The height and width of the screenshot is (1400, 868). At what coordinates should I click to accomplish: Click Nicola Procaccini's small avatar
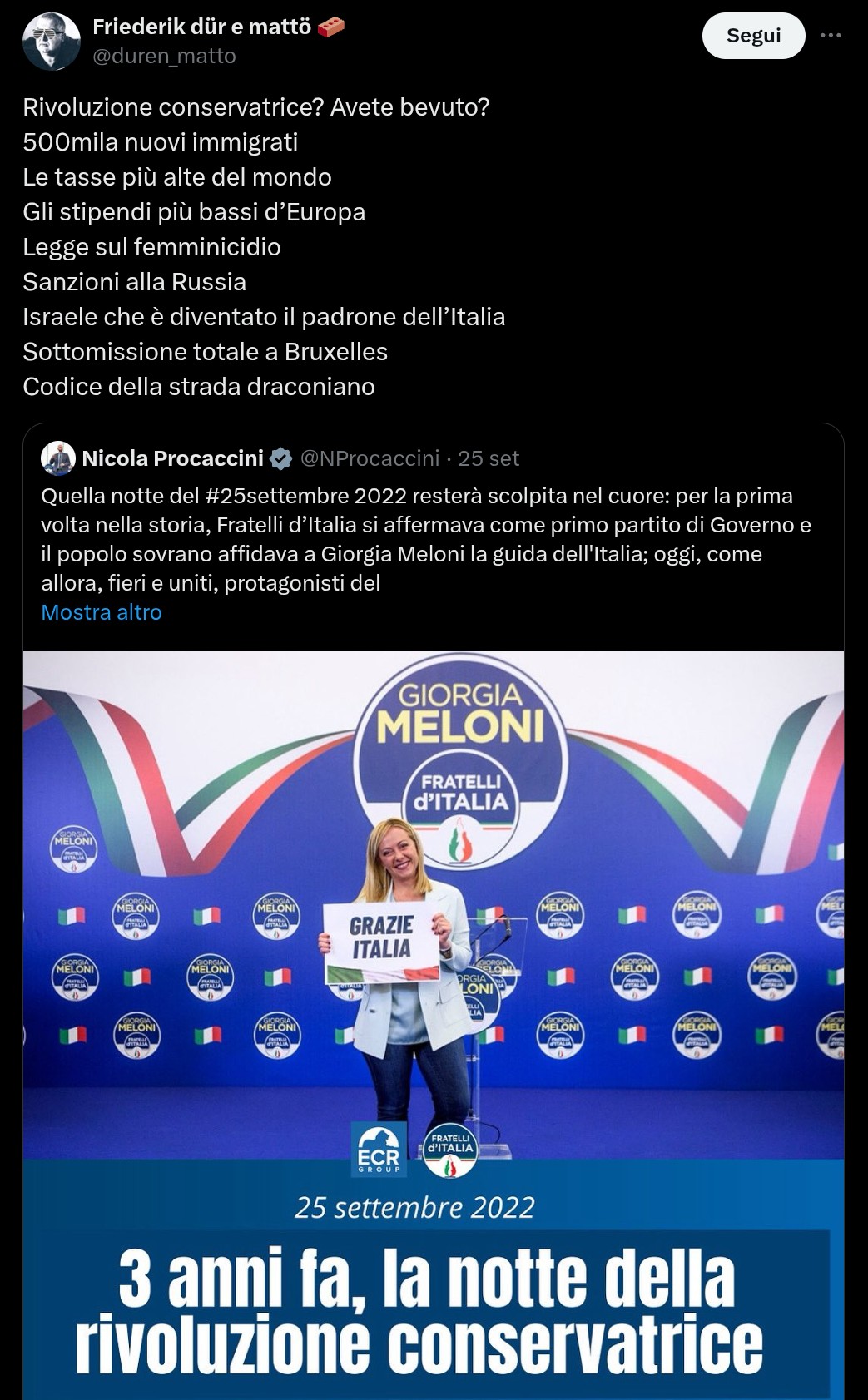tap(58, 458)
